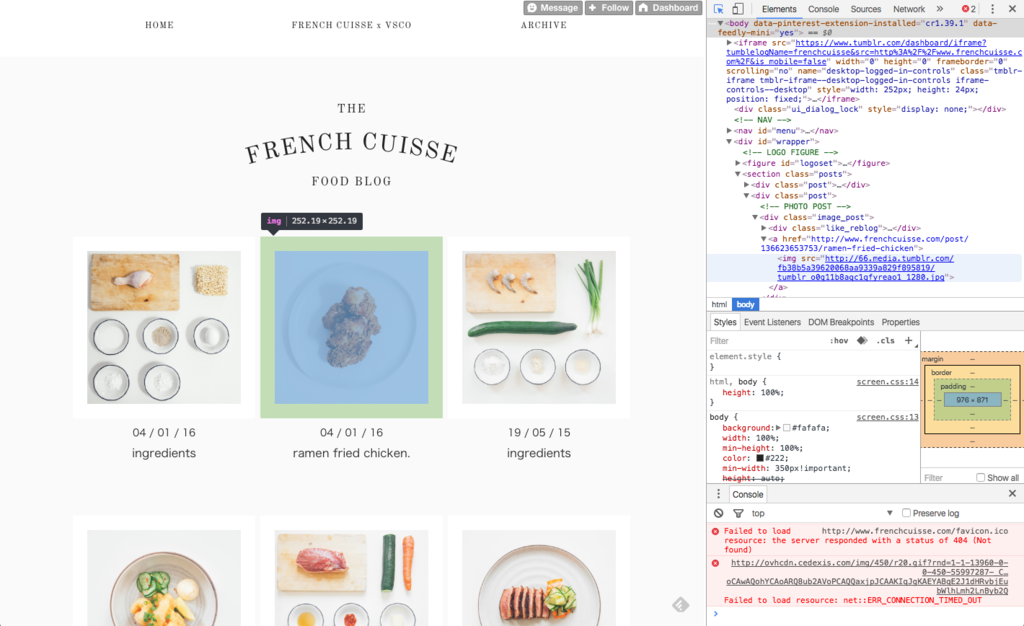Viewport: 1024px width, 626px height.
Task: Close the Console drawer
Action: [1012, 493]
